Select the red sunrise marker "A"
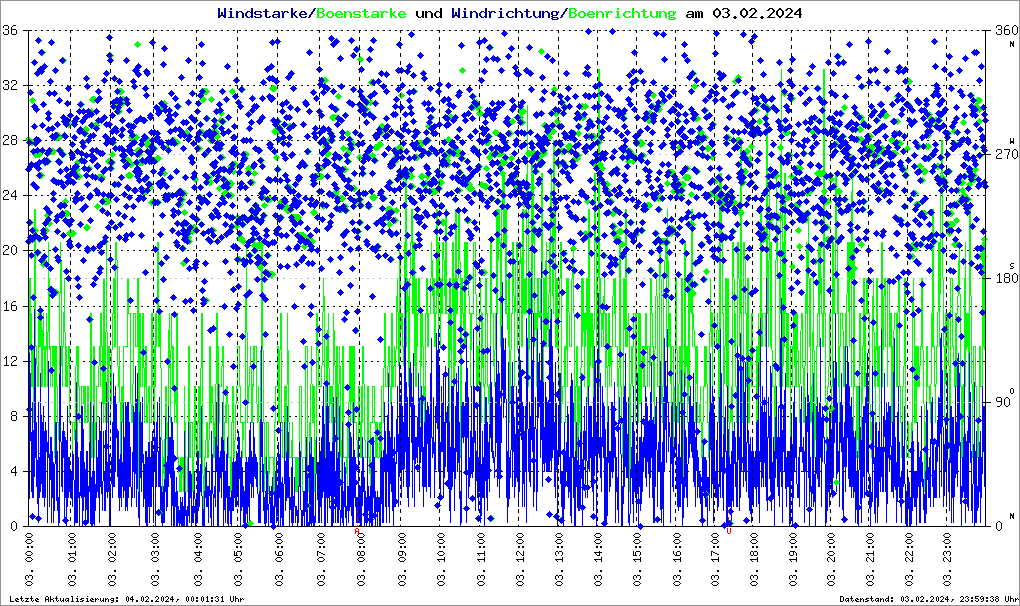The image size is (1020, 606). (x=356, y=531)
